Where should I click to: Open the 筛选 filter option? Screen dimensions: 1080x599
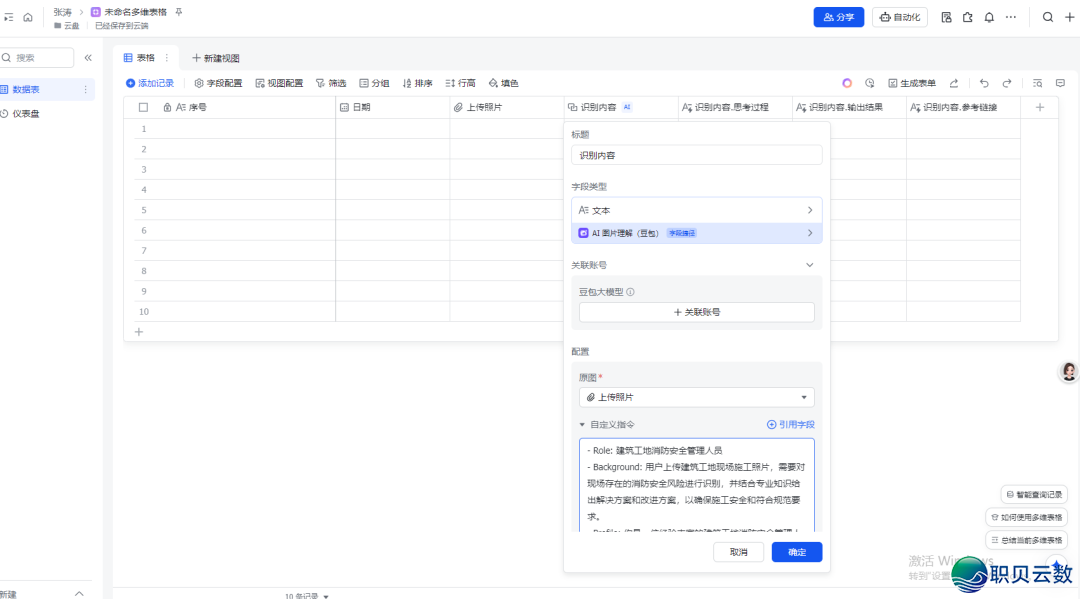click(331, 83)
